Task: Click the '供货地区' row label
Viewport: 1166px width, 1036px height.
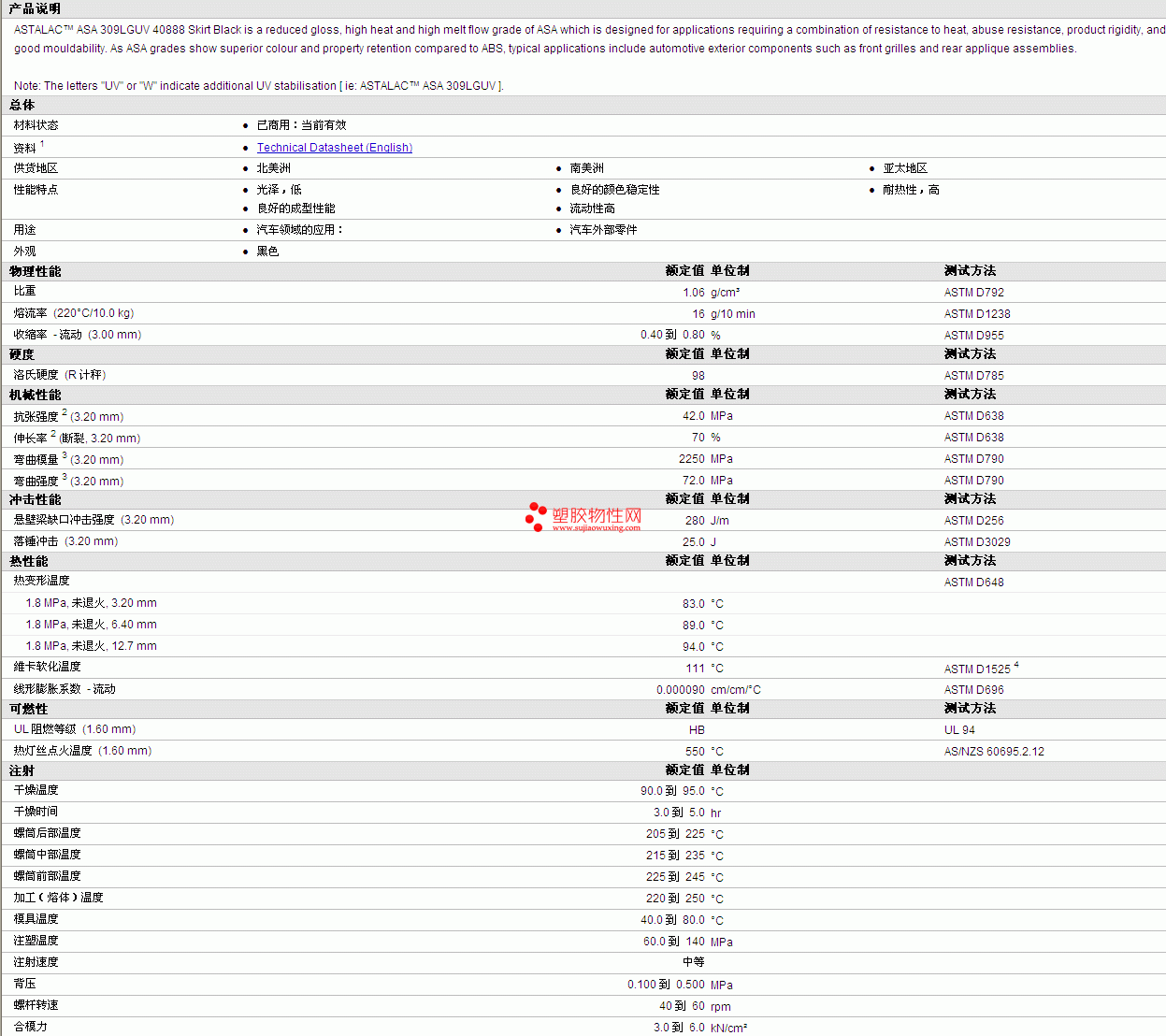Action: click(x=36, y=168)
